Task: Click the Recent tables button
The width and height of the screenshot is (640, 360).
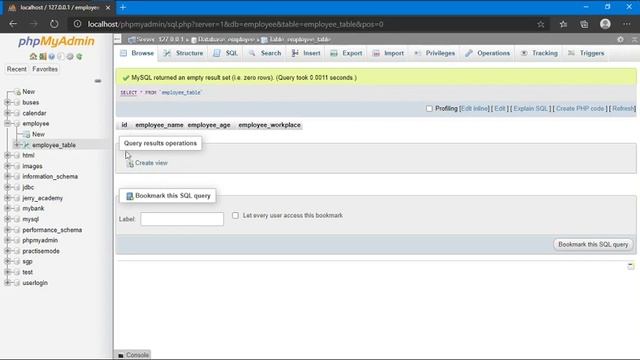Action: [16, 69]
